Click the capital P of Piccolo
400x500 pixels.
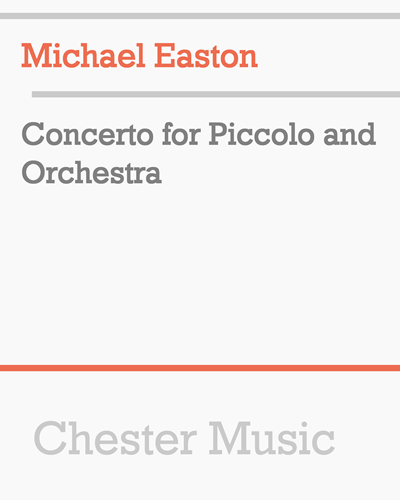(x=220, y=134)
